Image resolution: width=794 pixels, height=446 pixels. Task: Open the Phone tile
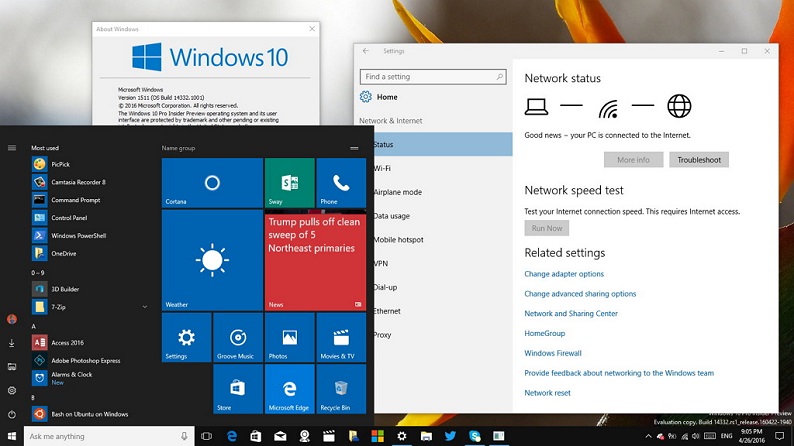341,183
